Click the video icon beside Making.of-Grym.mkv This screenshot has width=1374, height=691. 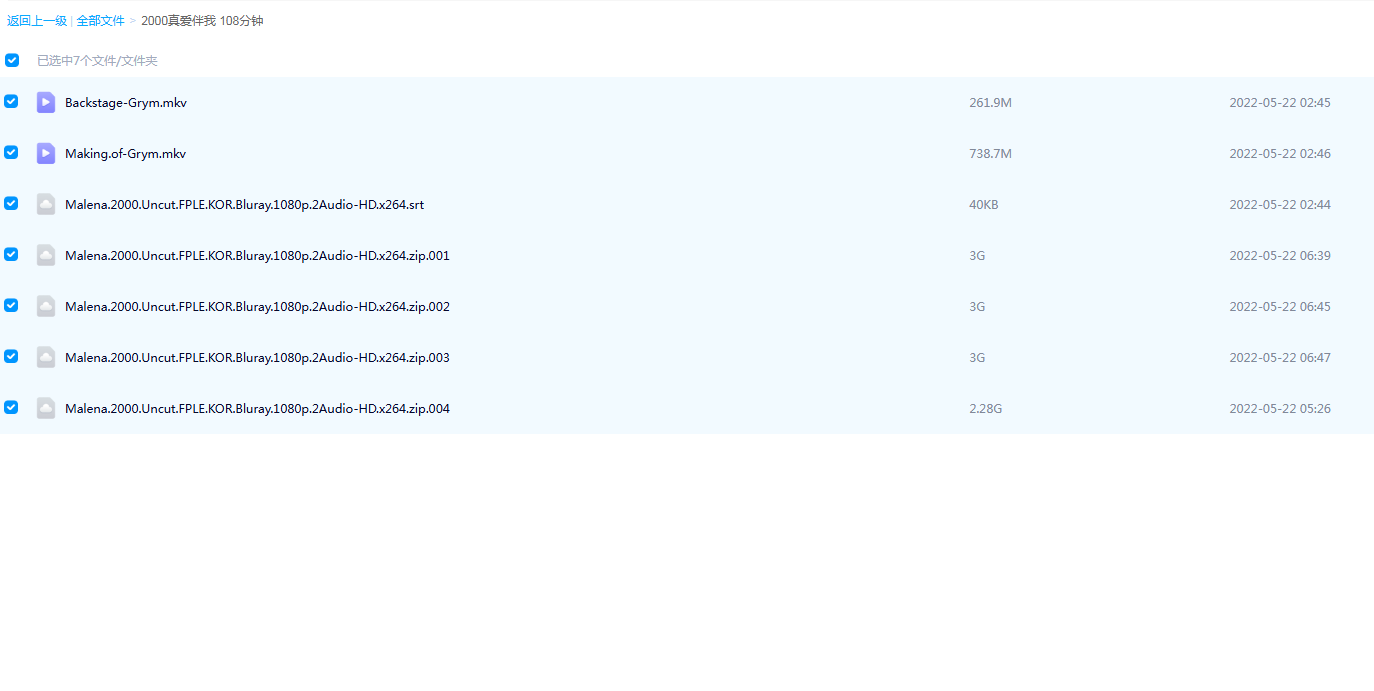pyautogui.click(x=46, y=153)
